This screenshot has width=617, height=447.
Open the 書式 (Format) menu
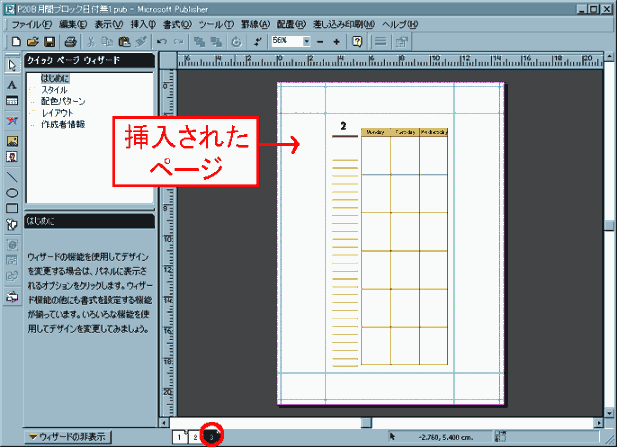point(176,23)
